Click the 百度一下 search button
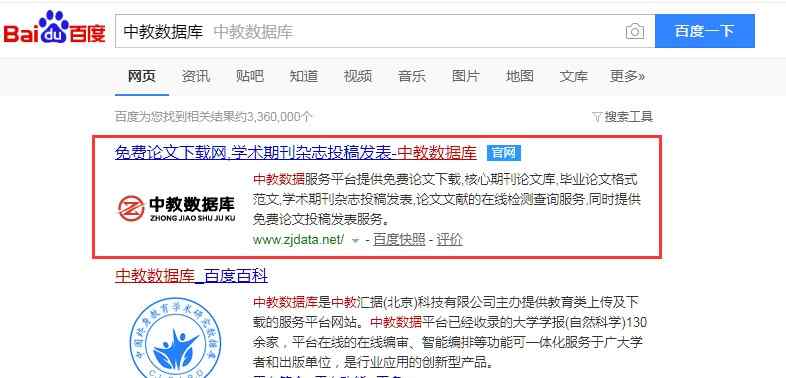Image resolution: width=786 pixels, height=378 pixels. coord(704,31)
